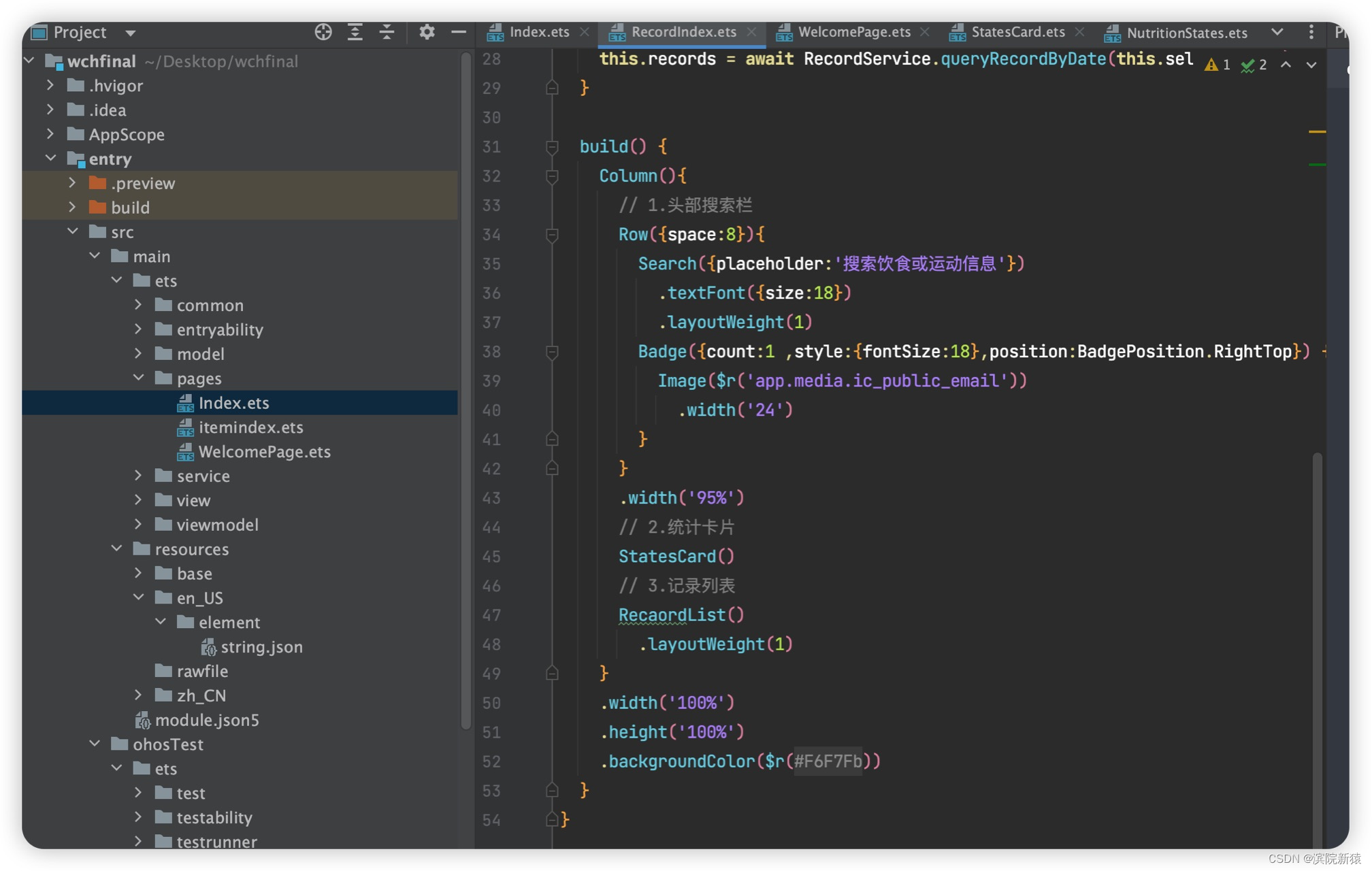Viewport: 1372px width, 871px height.
Task: Click the Project panel vertical scrollbar
Action: (465, 390)
